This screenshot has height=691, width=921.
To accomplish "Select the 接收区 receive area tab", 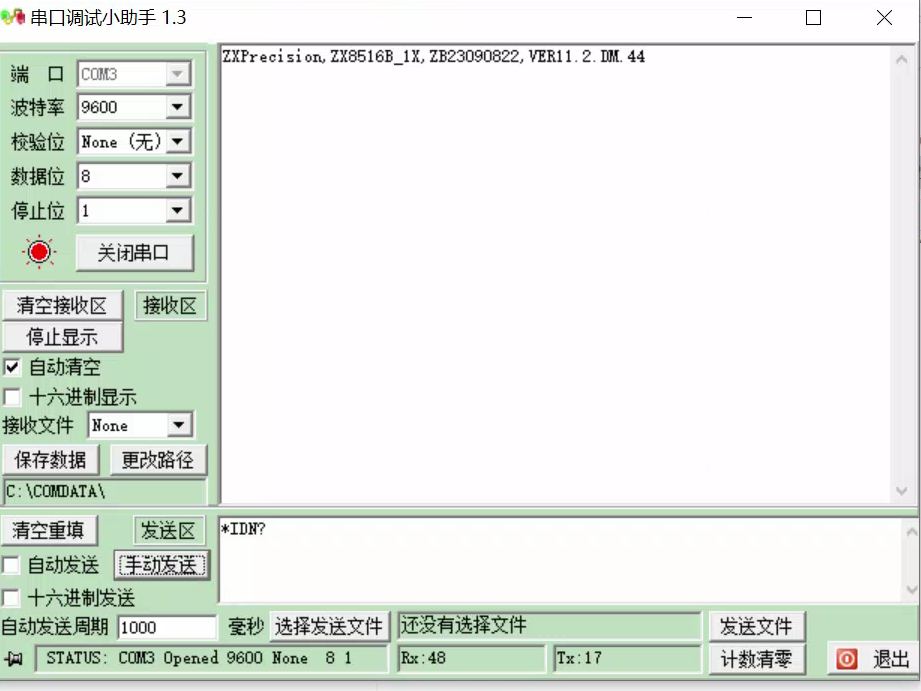I will [x=170, y=305].
